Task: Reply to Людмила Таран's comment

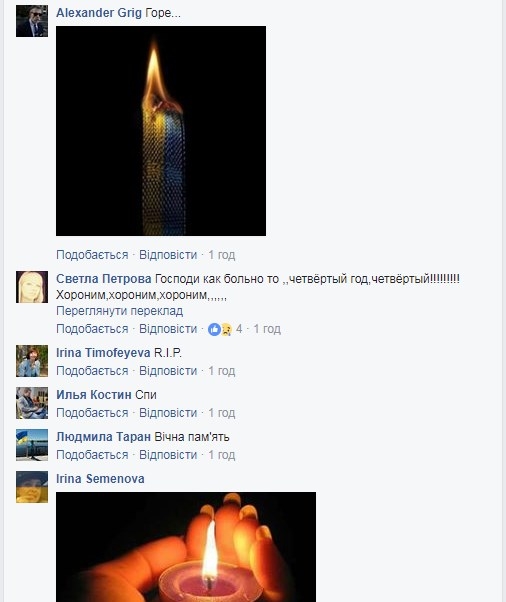Action: [x=168, y=455]
